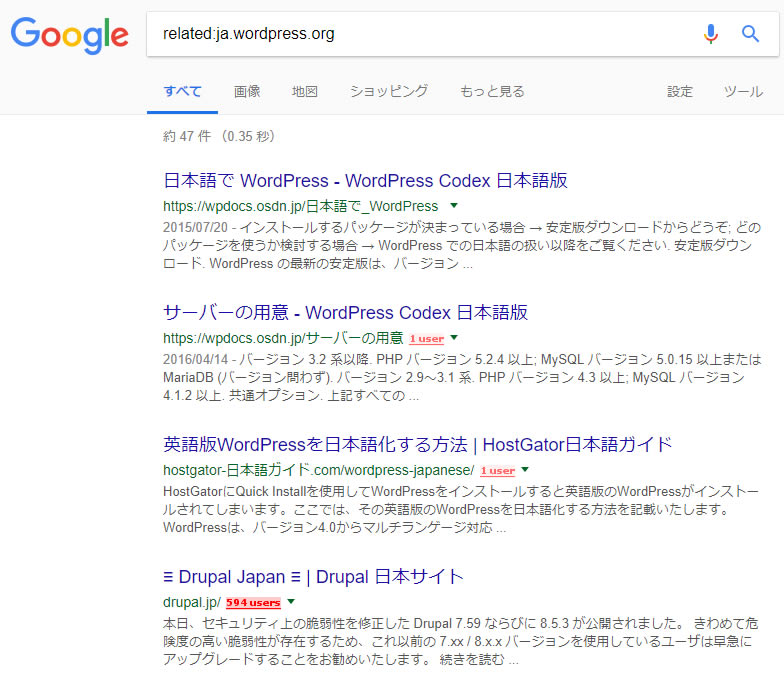
Task: Click the 1 user badge beside hostgator URL
Action: [497, 470]
